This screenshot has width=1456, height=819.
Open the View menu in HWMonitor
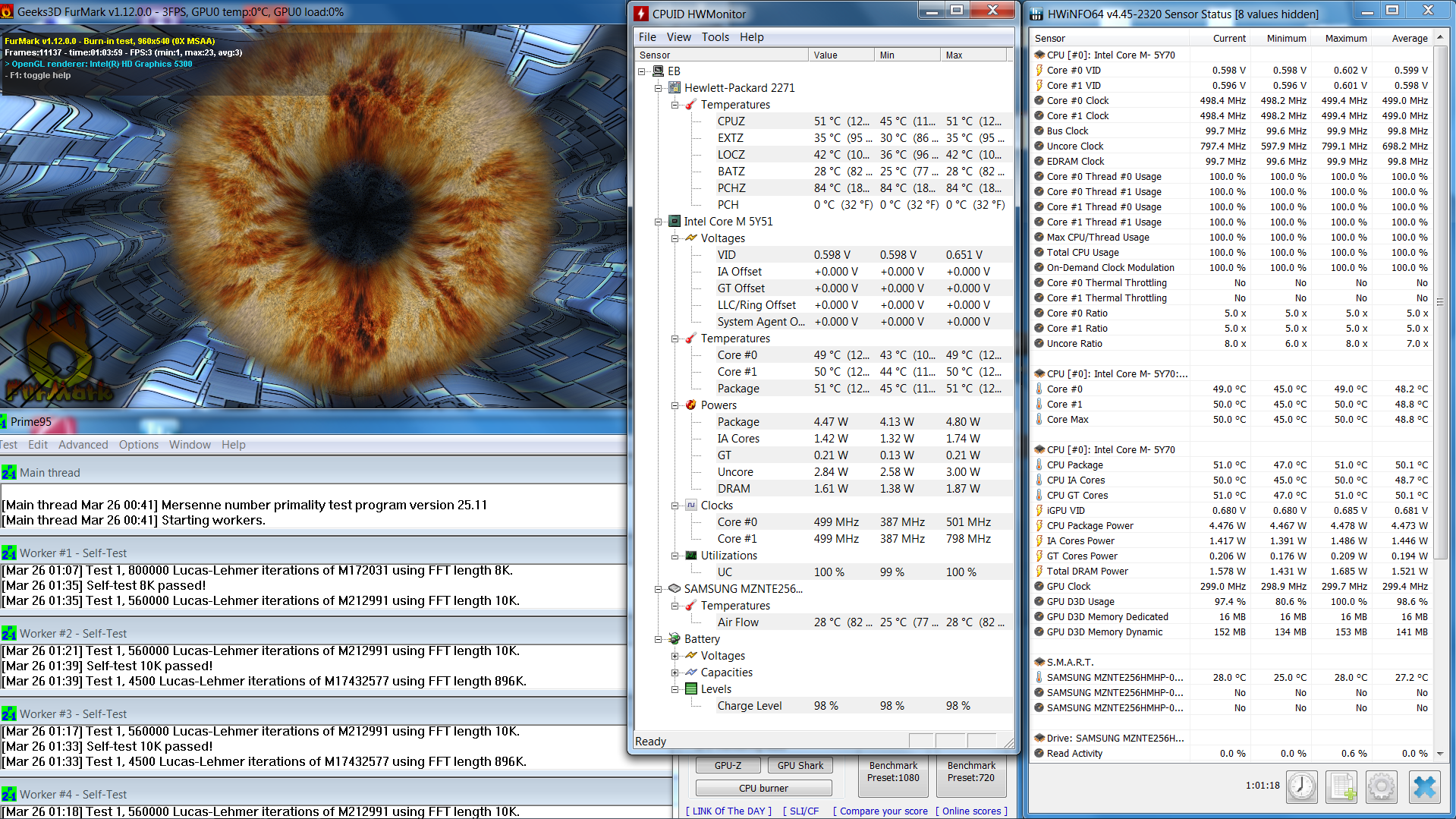678,37
